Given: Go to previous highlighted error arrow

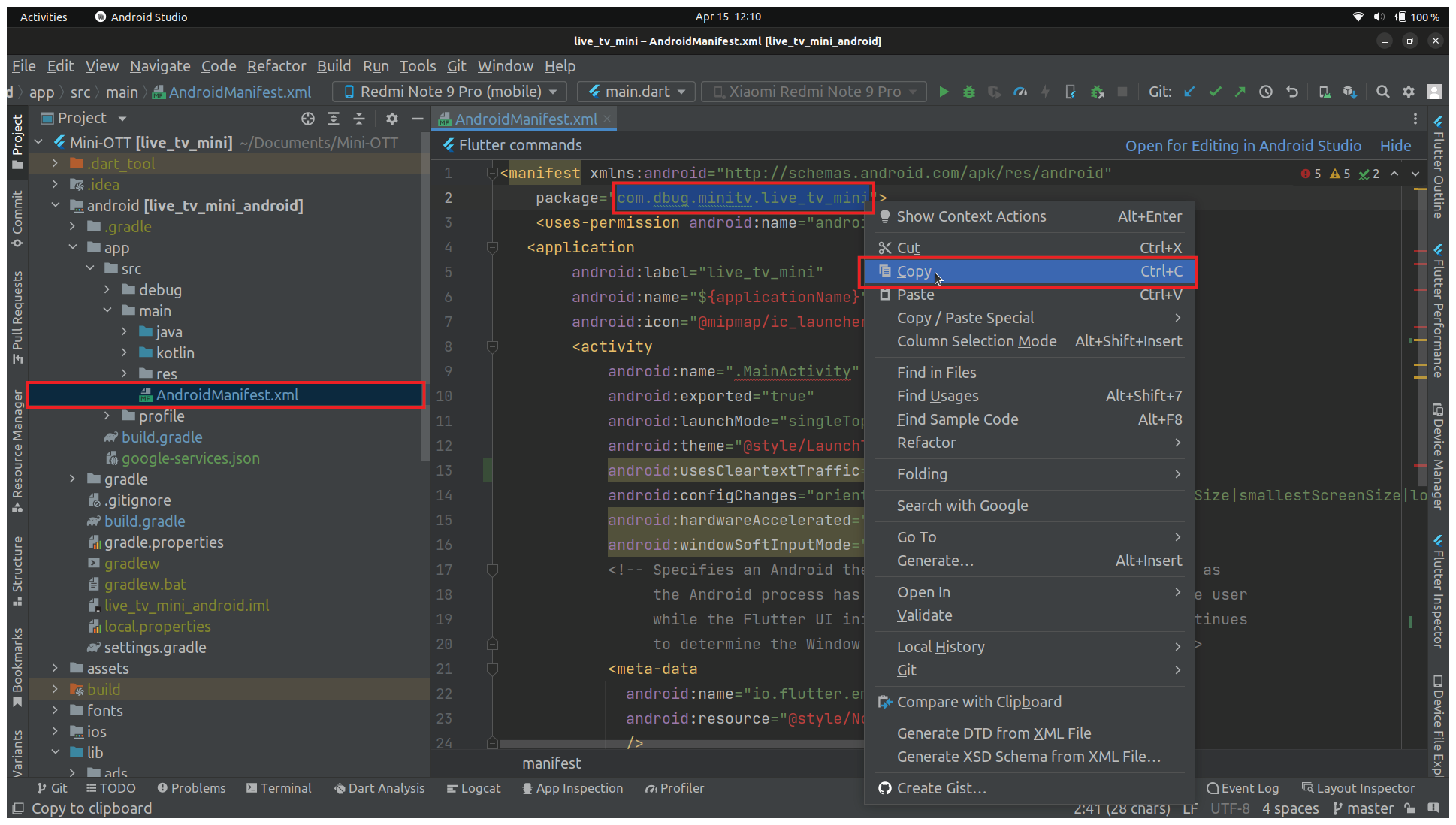Looking at the screenshot, I should (x=1394, y=174).
